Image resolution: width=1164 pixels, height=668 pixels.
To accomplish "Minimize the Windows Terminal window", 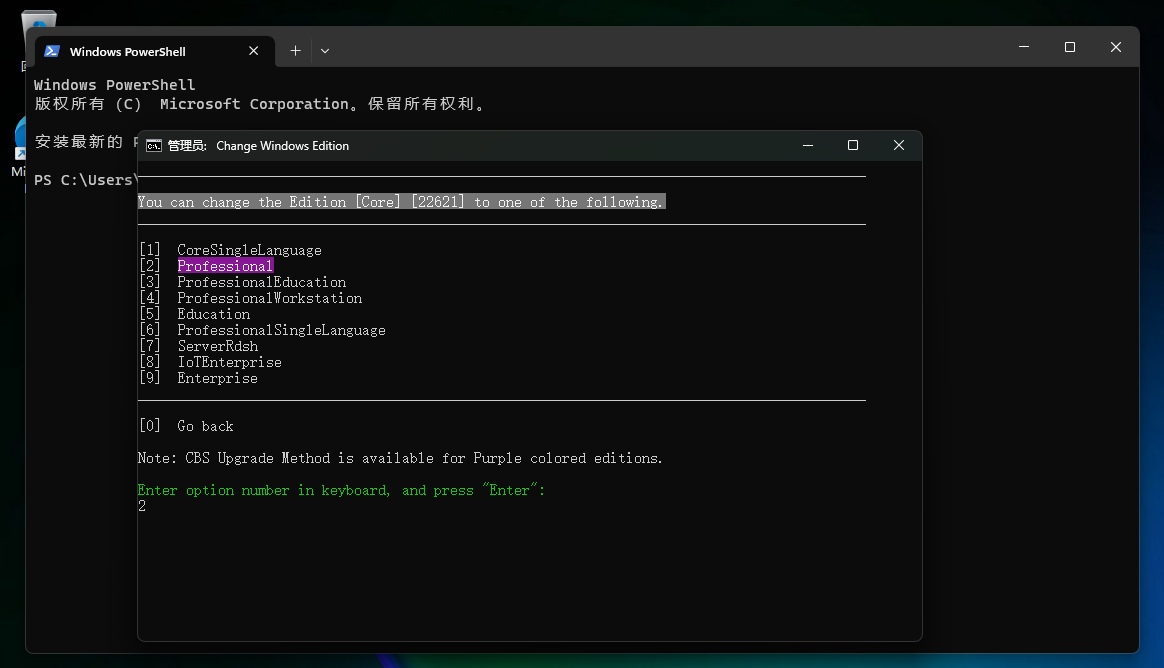I will tap(1023, 47).
